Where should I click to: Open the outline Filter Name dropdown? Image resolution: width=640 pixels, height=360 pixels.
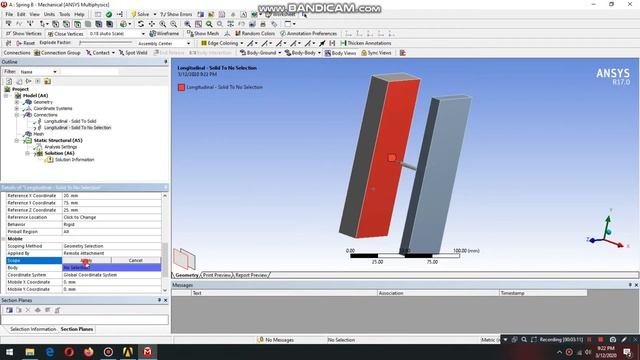click(55, 72)
